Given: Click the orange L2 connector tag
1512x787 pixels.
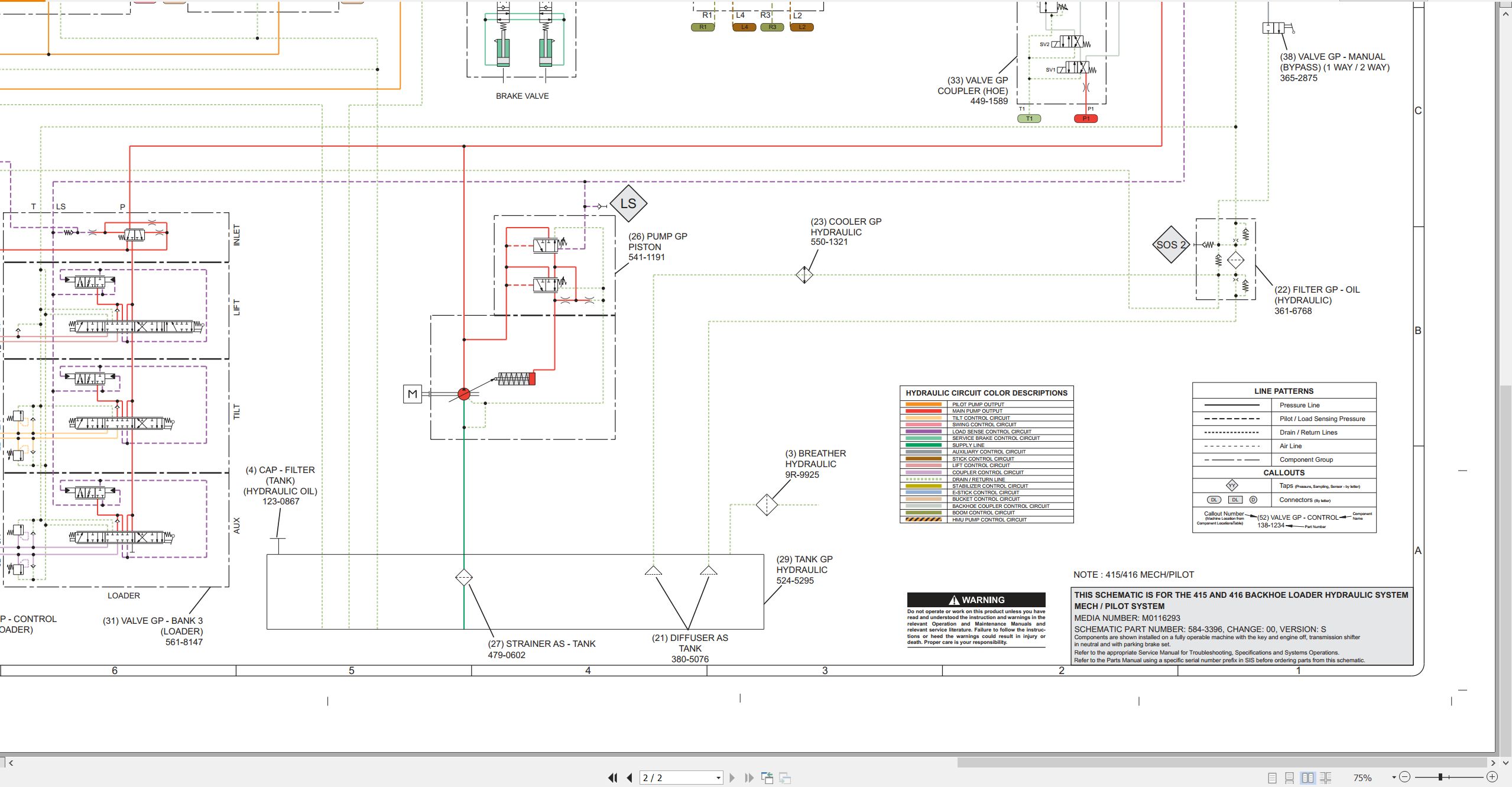Looking at the screenshot, I should click(802, 27).
